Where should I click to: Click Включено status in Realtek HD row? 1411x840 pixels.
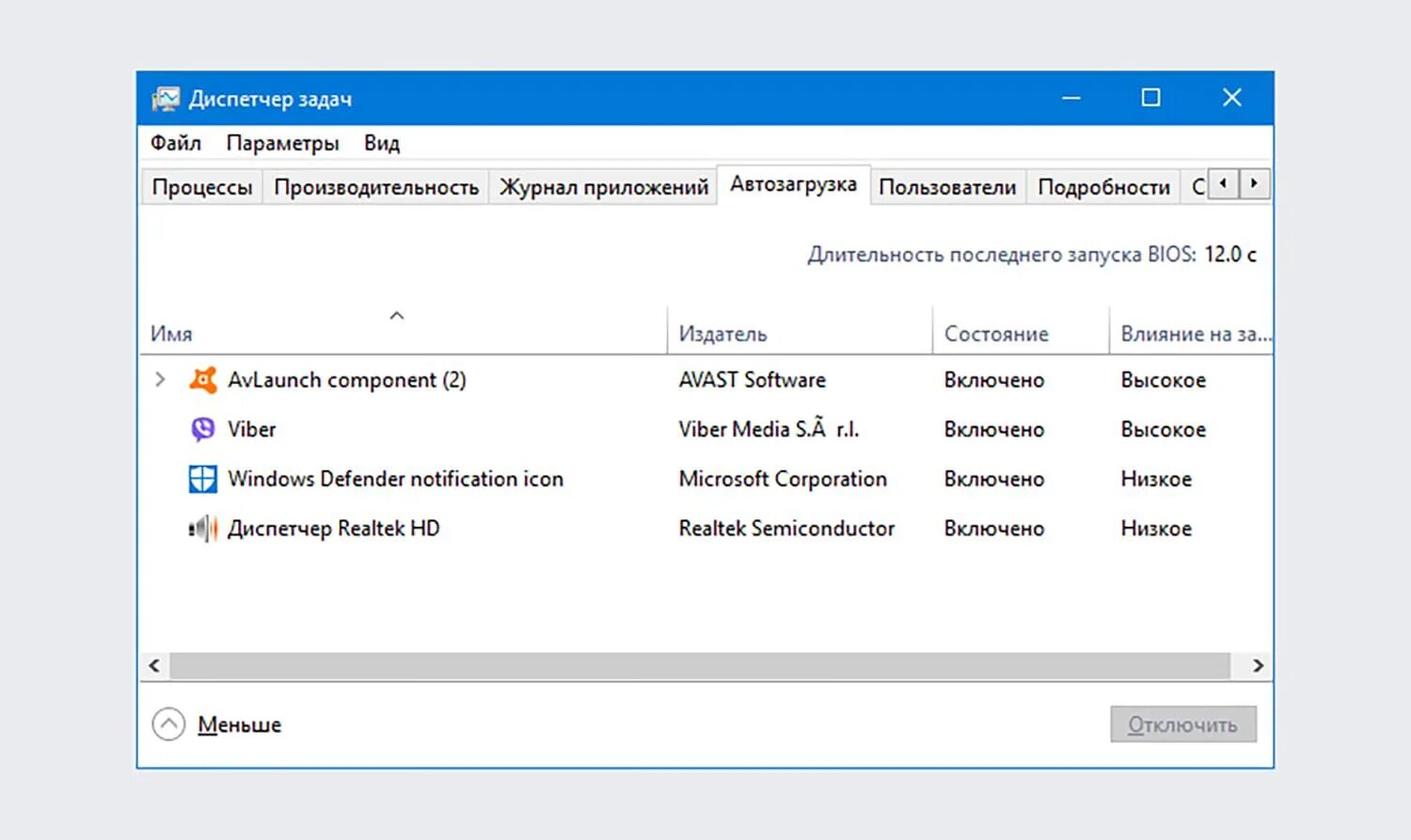point(994,529)
